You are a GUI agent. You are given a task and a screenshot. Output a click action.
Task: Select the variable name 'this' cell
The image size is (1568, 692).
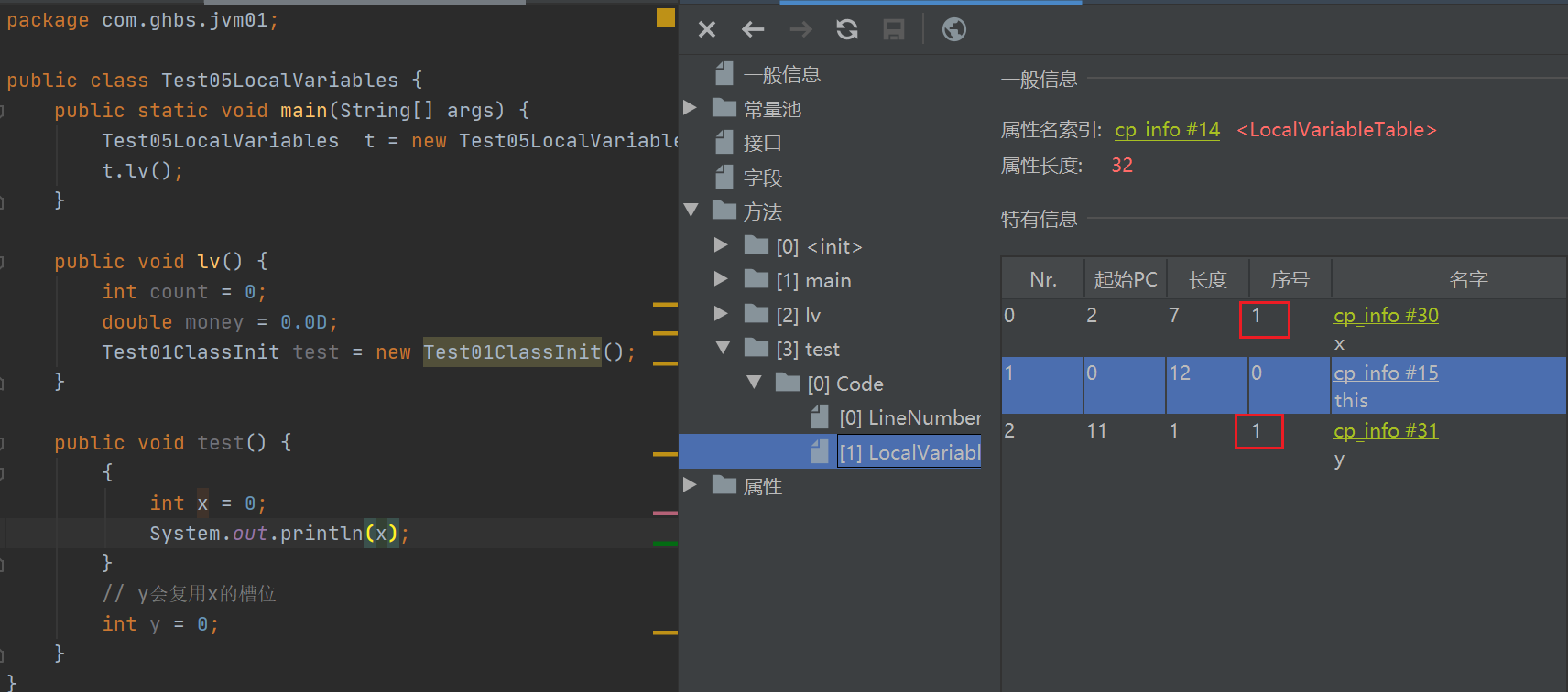[x=1351, y=401]
